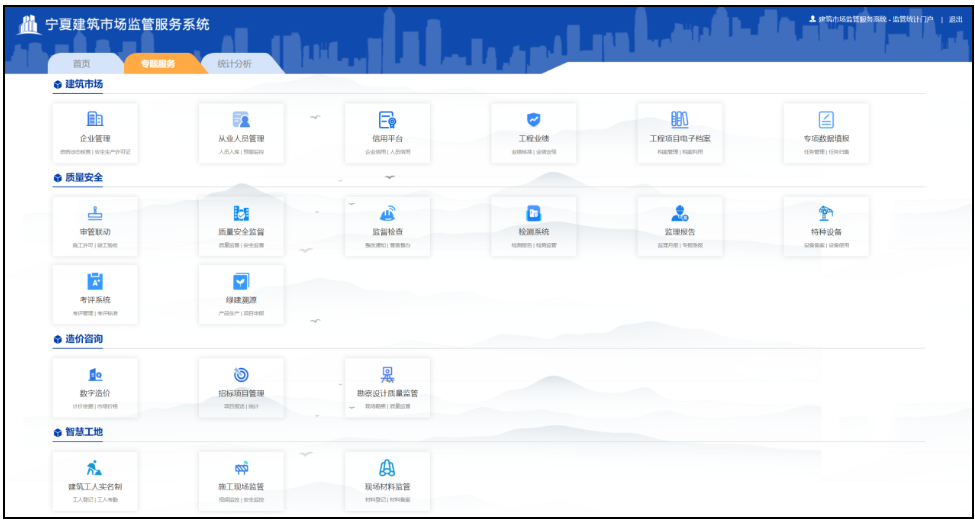Switch to the 统计分析 tab
The width and height of the screenshot is (975, 525).
[234, 64]
